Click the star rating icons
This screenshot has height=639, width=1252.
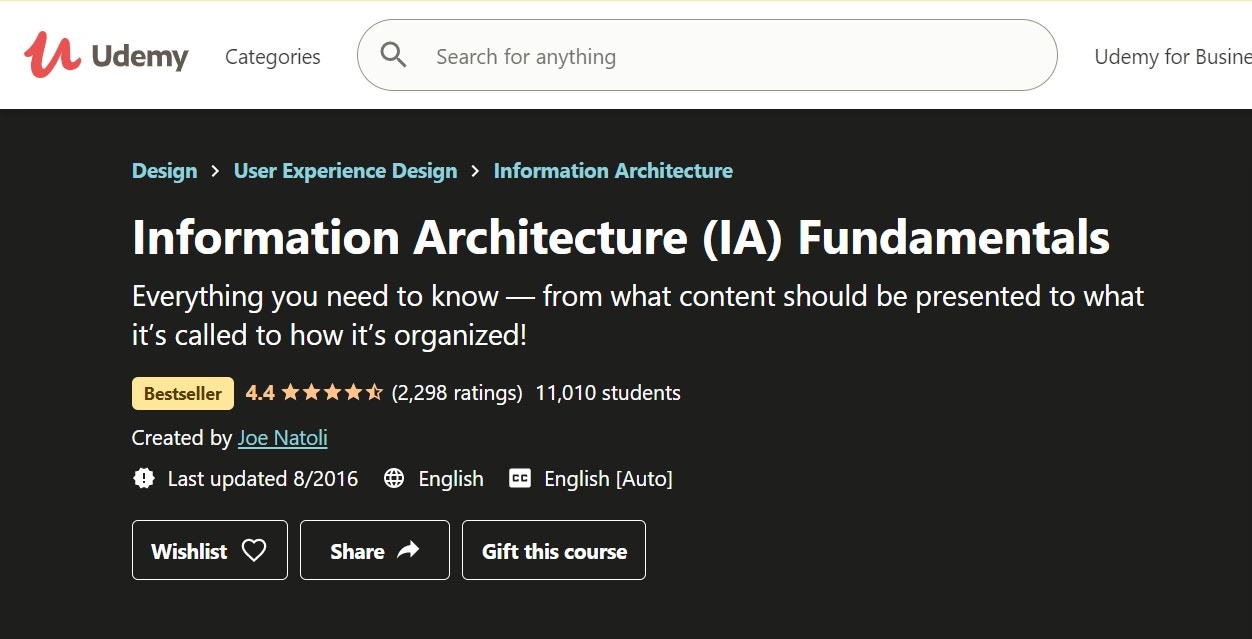click(x=332, y=393)
